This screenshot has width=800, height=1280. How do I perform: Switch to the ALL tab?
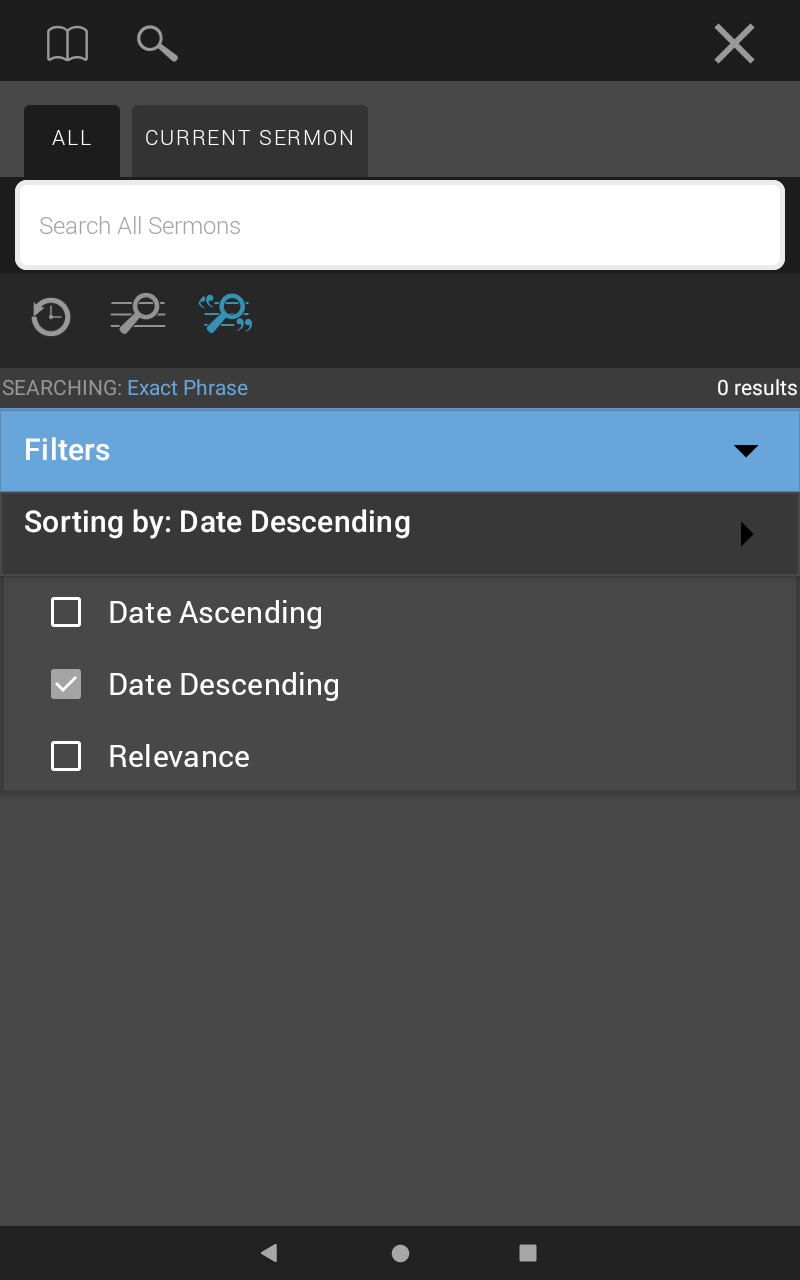72,141
